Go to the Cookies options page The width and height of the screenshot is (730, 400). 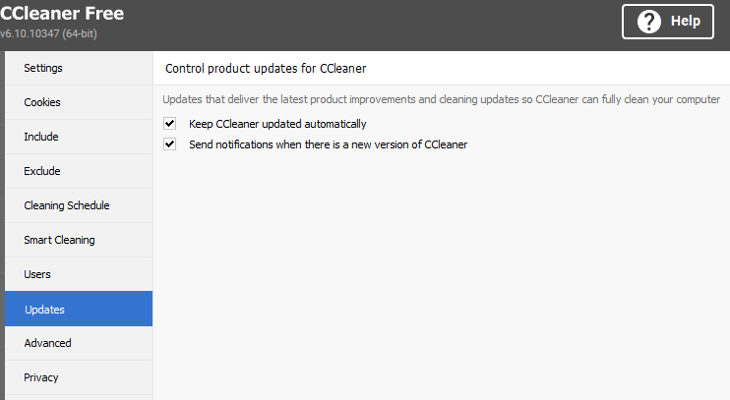43,102
